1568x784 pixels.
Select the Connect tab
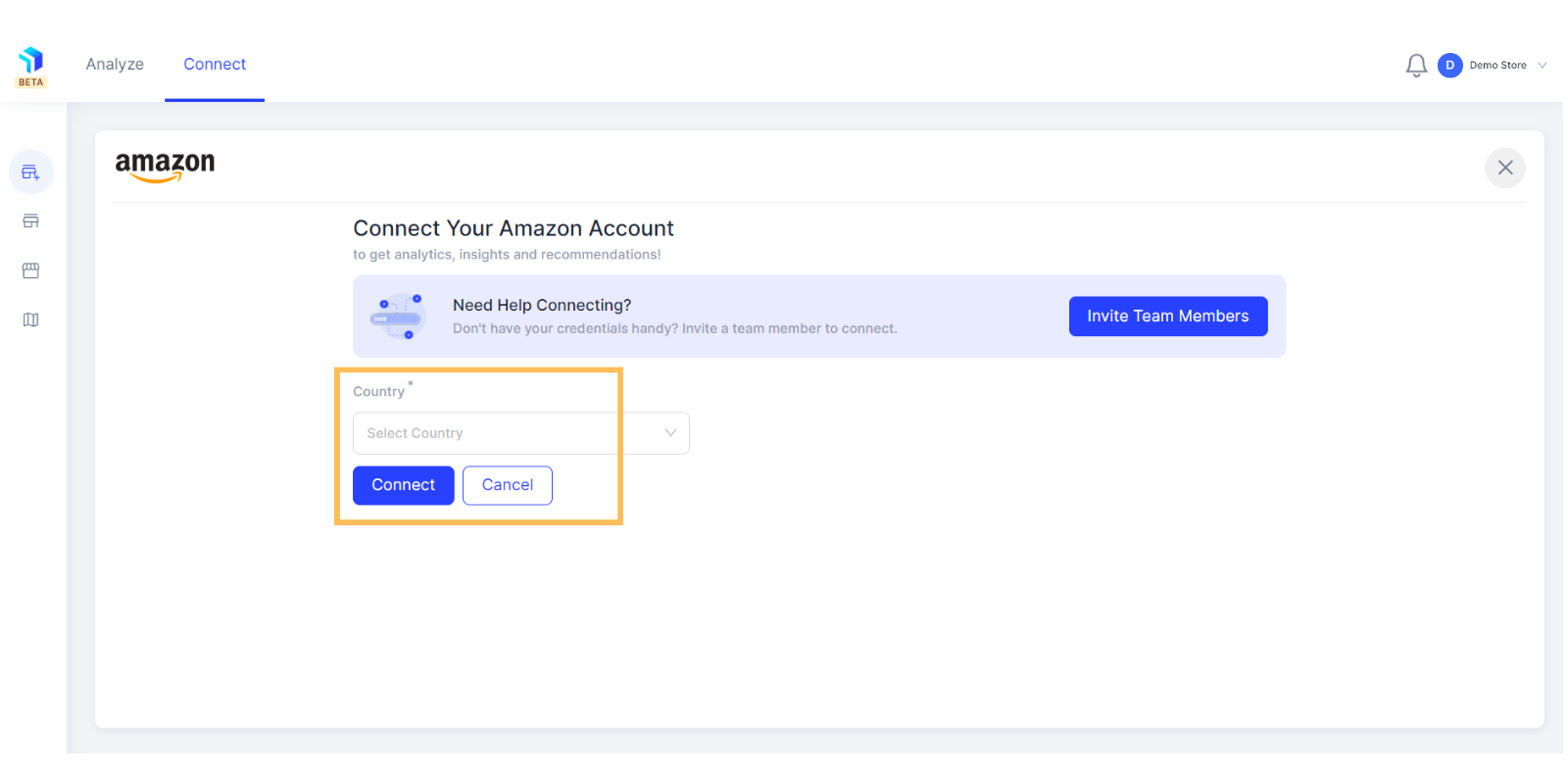coord(215,65)
